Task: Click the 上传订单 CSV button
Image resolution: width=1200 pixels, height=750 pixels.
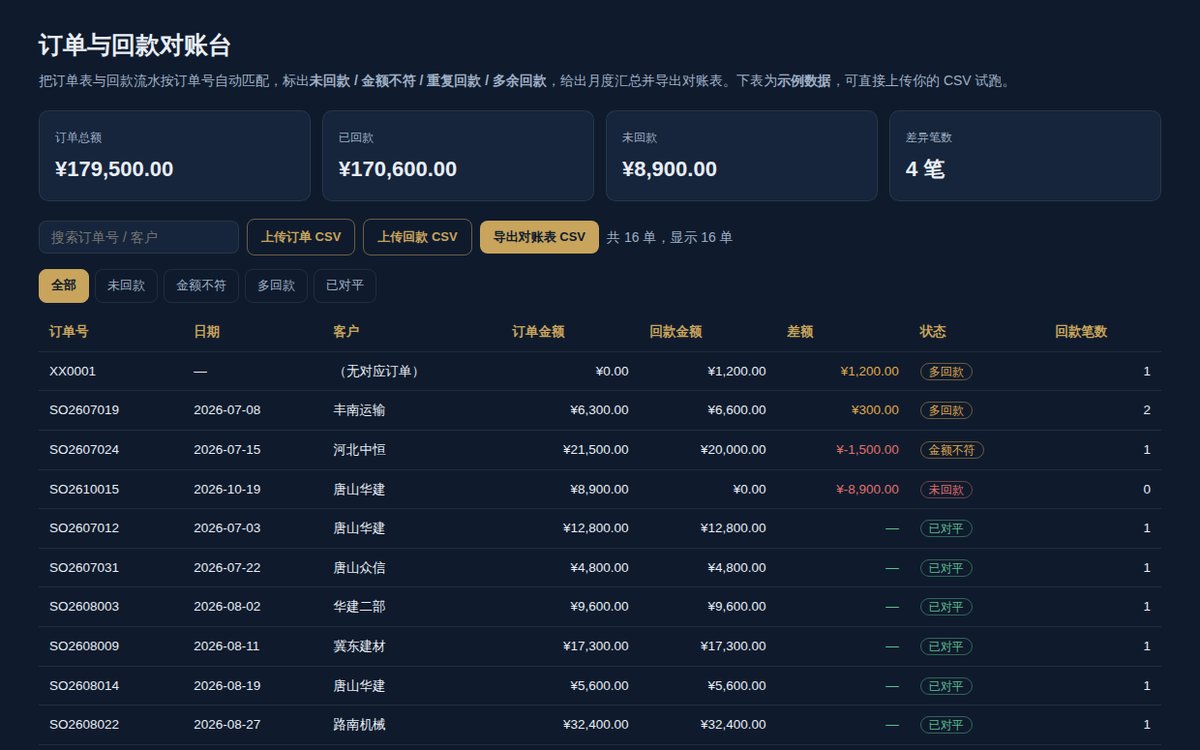Action: 301,237
